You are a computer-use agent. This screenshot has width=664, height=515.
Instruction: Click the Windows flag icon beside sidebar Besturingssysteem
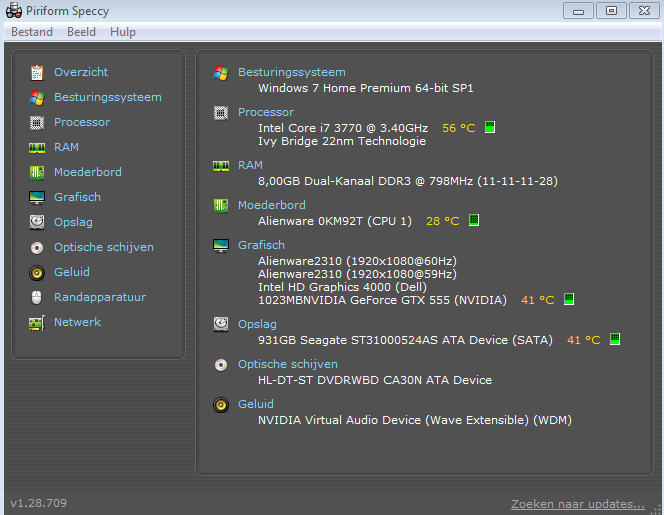(x=37, y=98)
